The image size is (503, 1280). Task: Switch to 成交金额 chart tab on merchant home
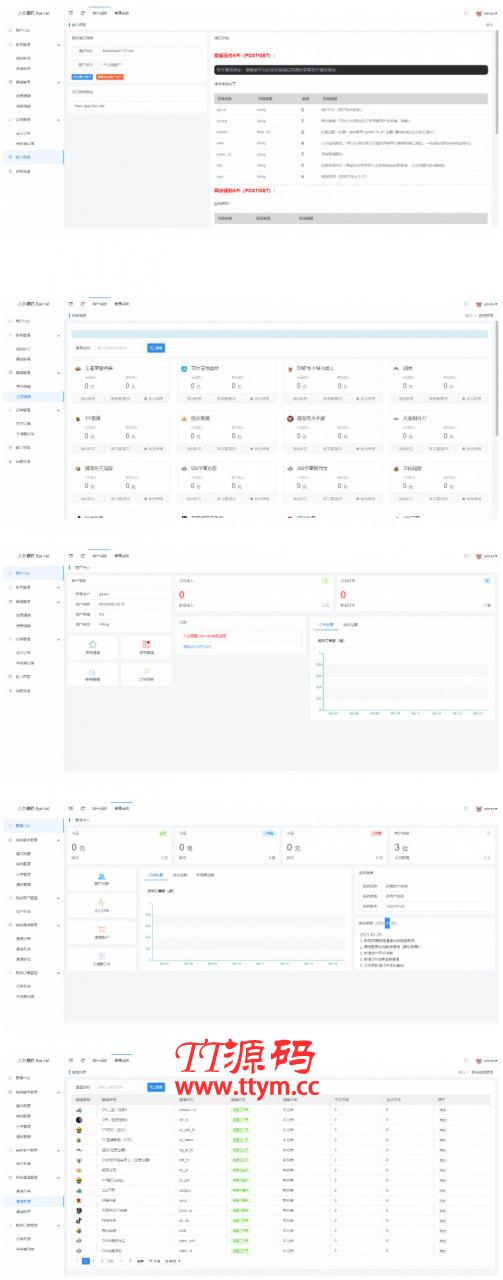click(x=350, y=624)
